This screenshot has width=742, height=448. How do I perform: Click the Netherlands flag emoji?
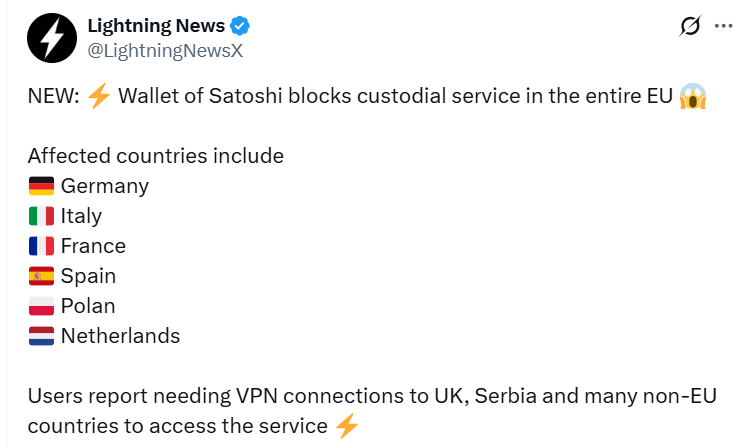pyautogui.click(x=41, y=336)
